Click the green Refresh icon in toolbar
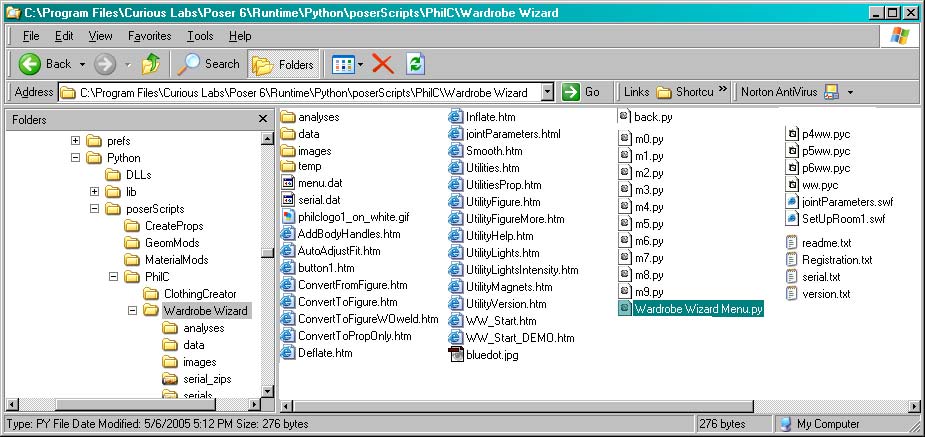925x437 pixels. tap(415, 64)
